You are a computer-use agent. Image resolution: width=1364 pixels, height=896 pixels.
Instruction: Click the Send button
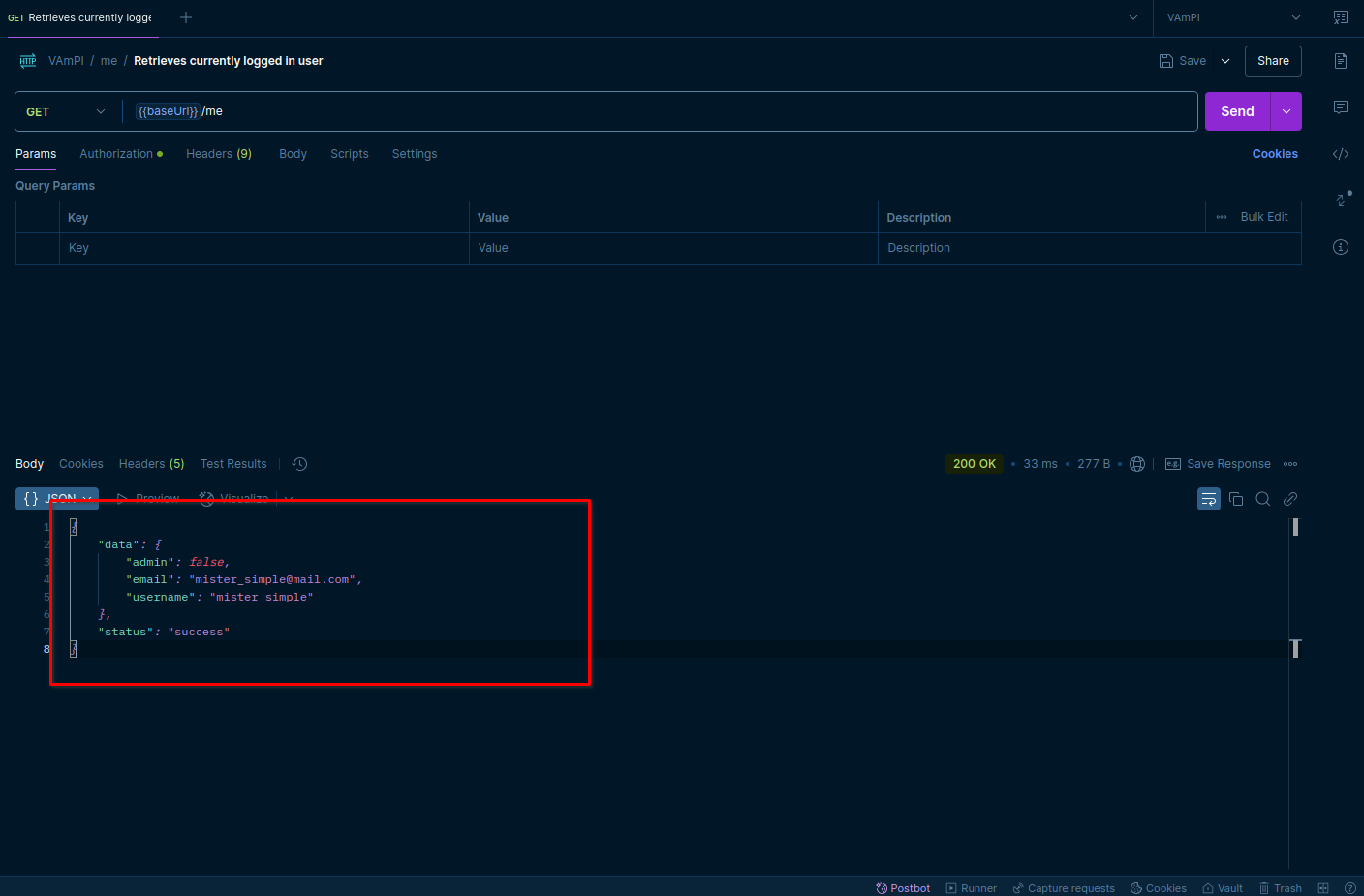(1237, 111)
